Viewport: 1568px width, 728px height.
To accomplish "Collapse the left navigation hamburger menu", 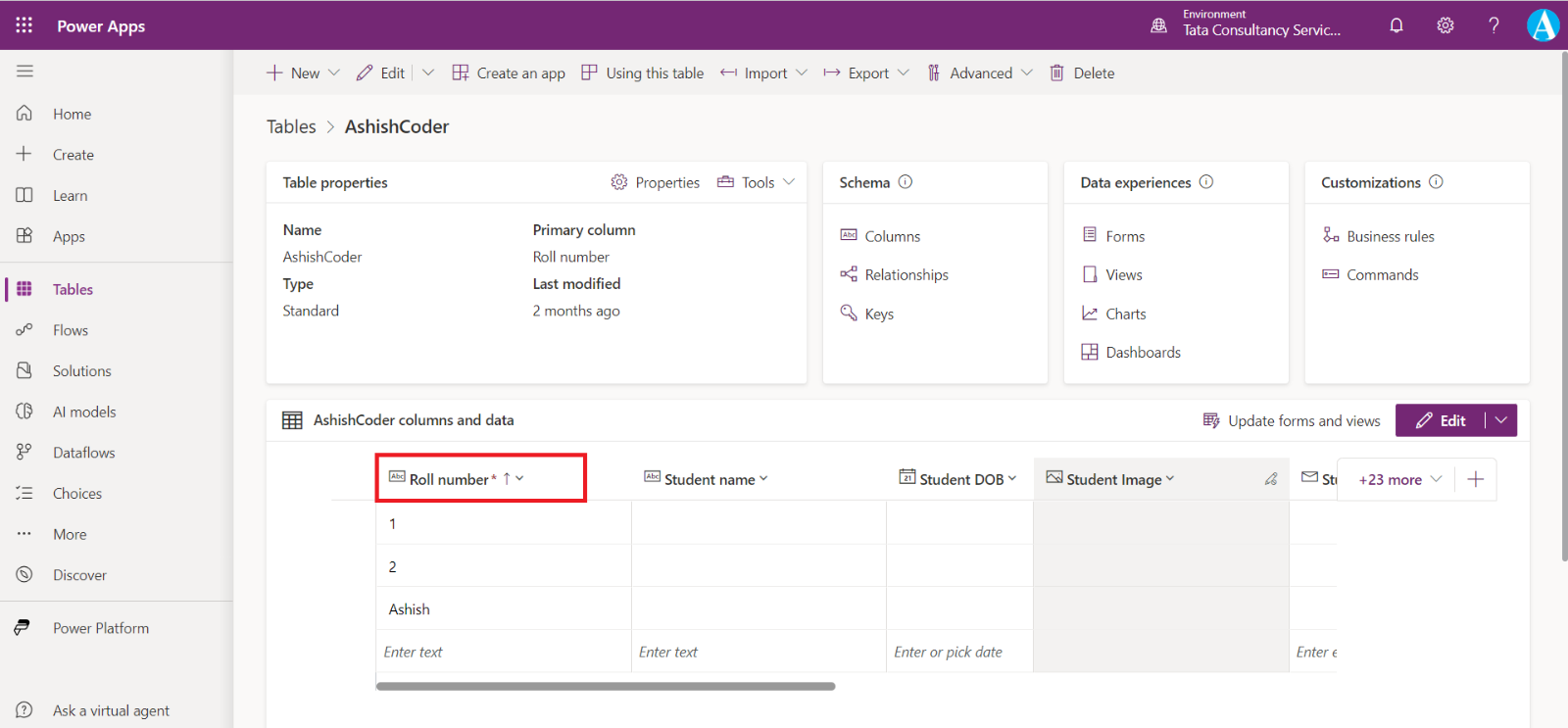I will 24,72.
